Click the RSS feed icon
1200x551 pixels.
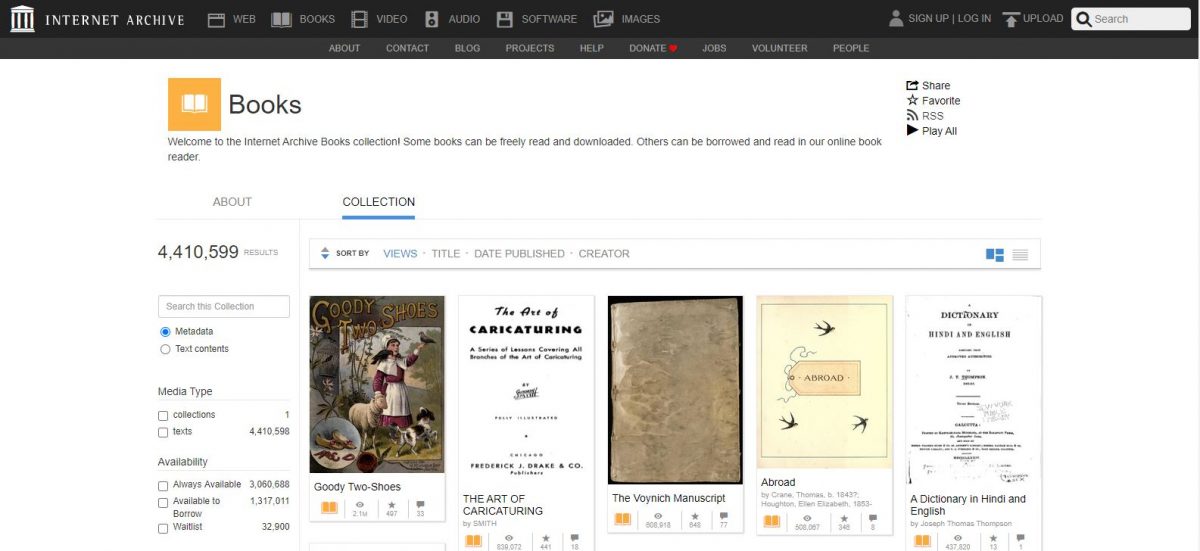pos(912,116)
